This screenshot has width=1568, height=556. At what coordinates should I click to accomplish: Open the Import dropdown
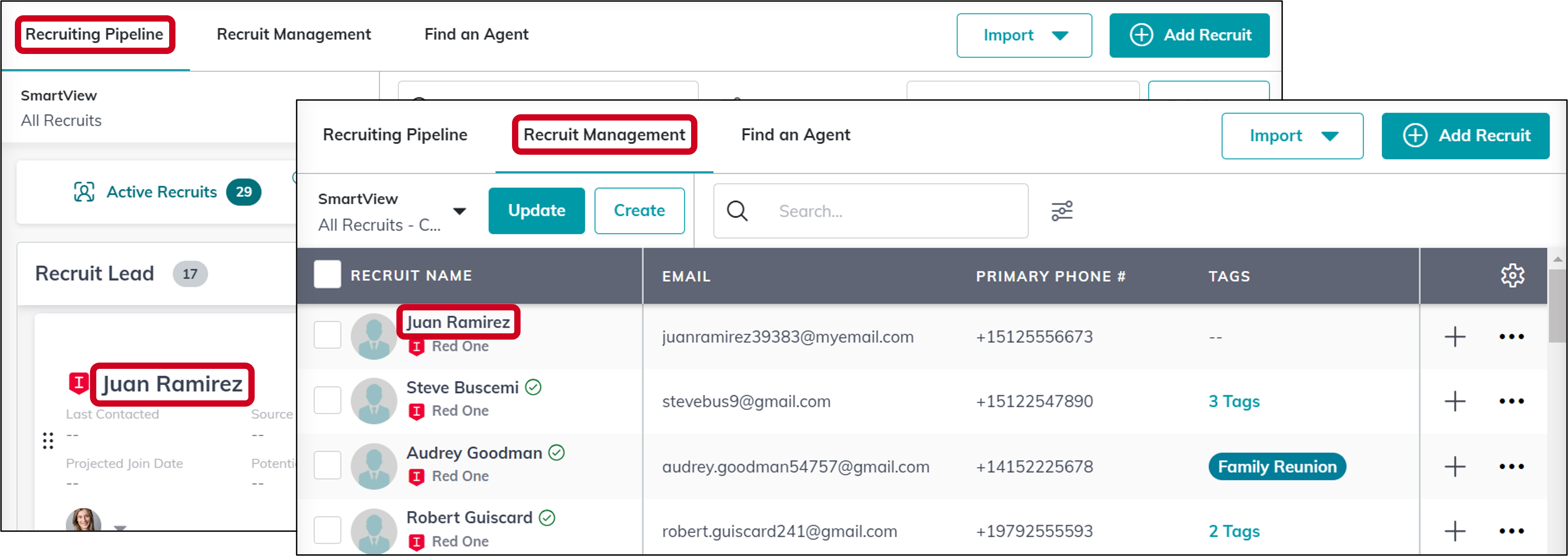(x=1292, y=136)
